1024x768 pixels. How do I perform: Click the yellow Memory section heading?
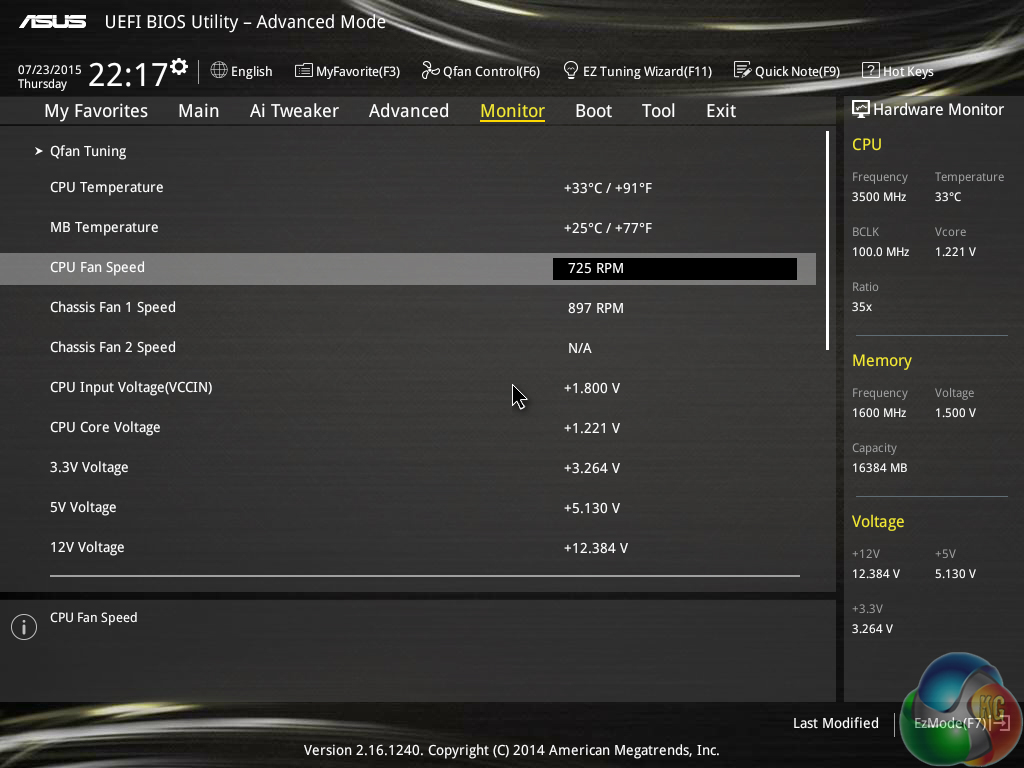[882, 360]
